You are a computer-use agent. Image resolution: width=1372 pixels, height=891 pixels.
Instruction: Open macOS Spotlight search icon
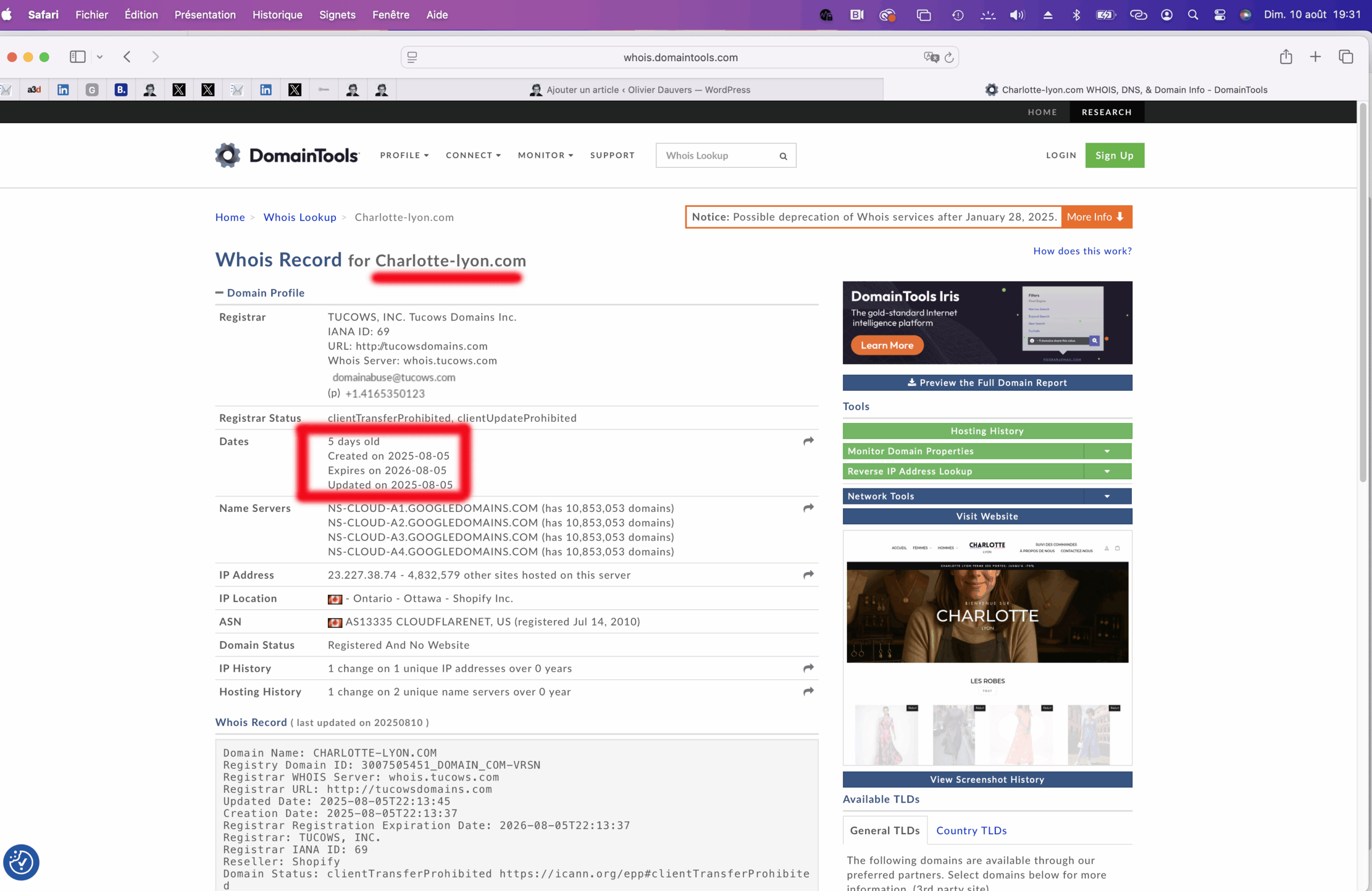tap(1192, 15)
